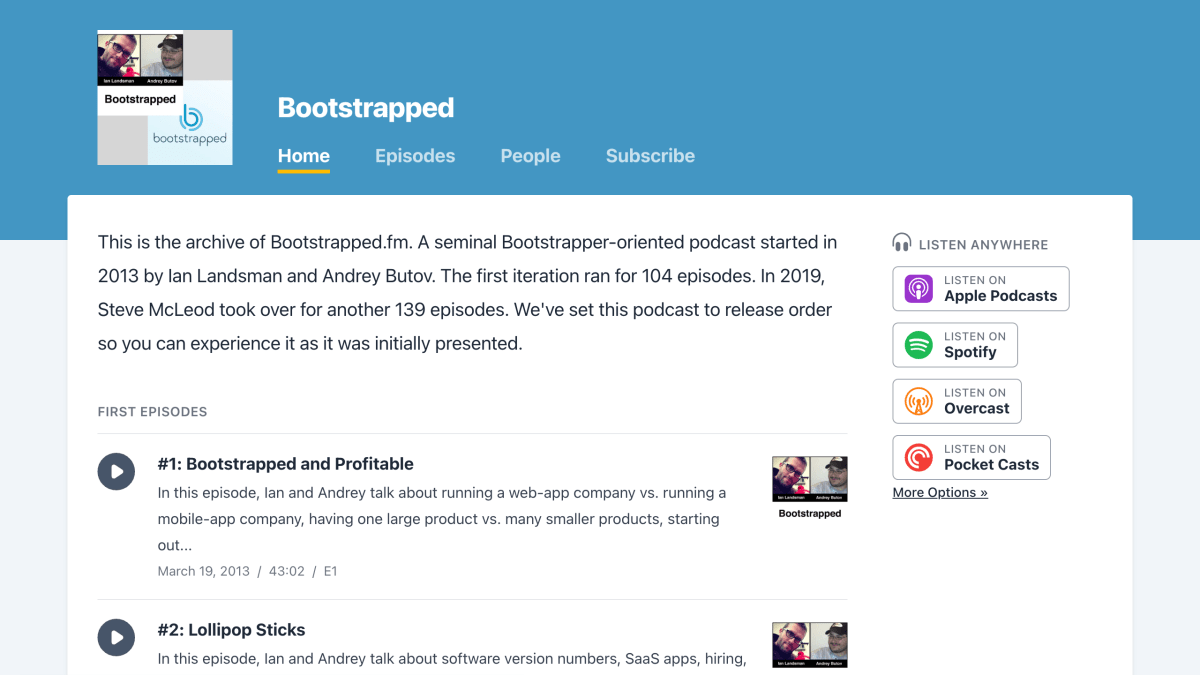Click the Pocket Casts logo icon
This screenshot has height=675, width=1200.
919,457
